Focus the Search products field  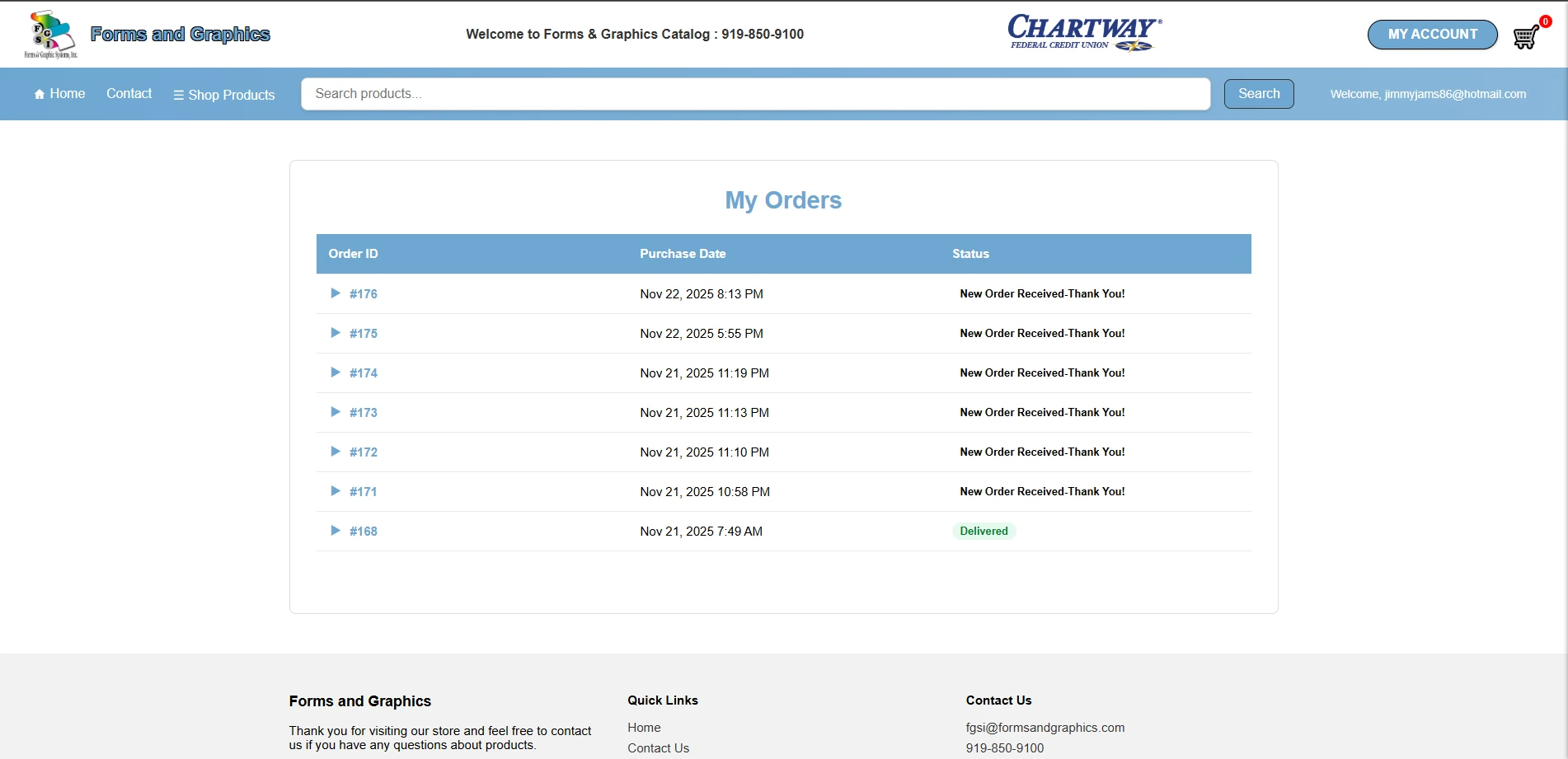754,94
